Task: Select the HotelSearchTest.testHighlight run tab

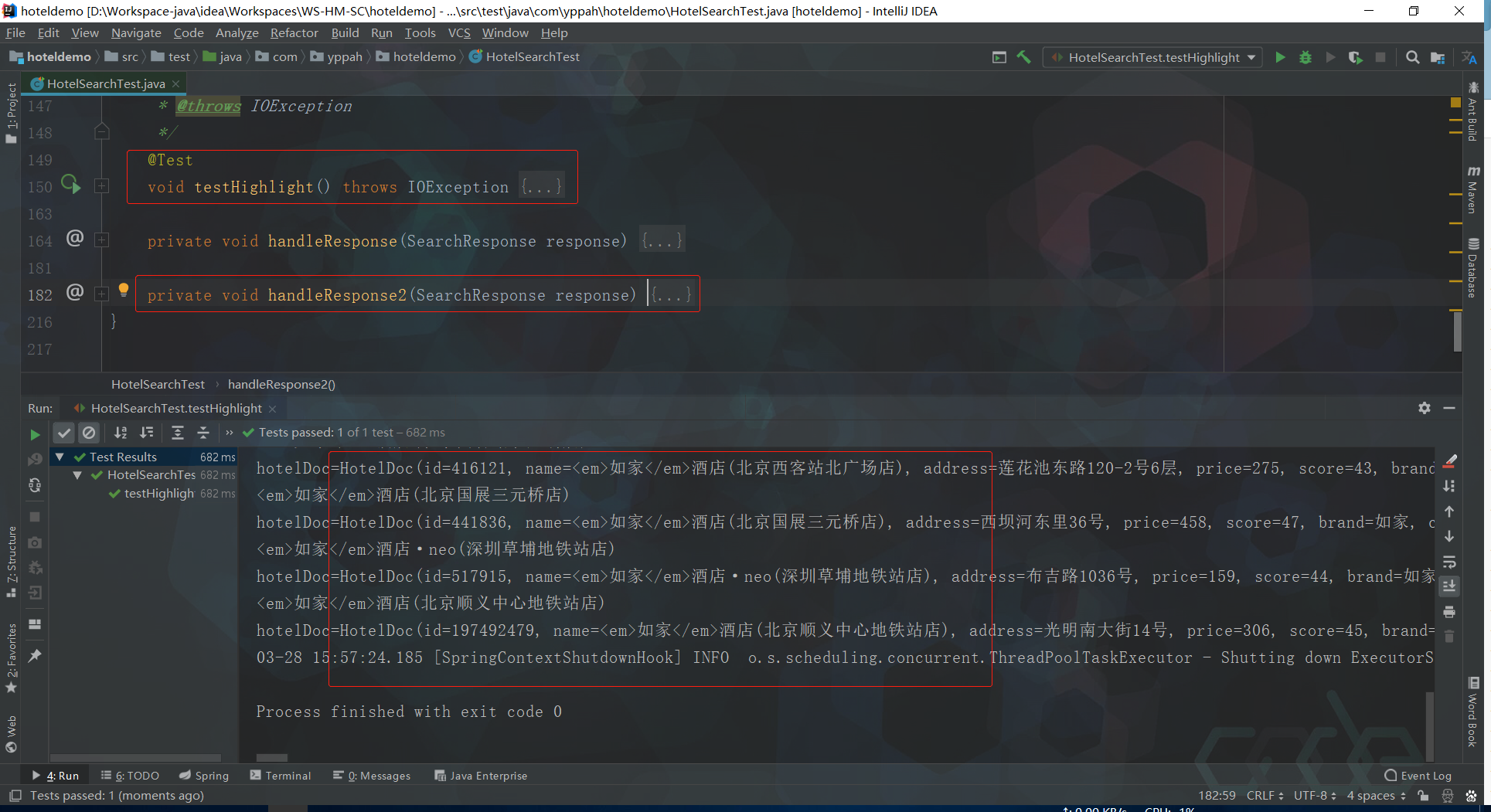Action: click(x=175, y=408)
